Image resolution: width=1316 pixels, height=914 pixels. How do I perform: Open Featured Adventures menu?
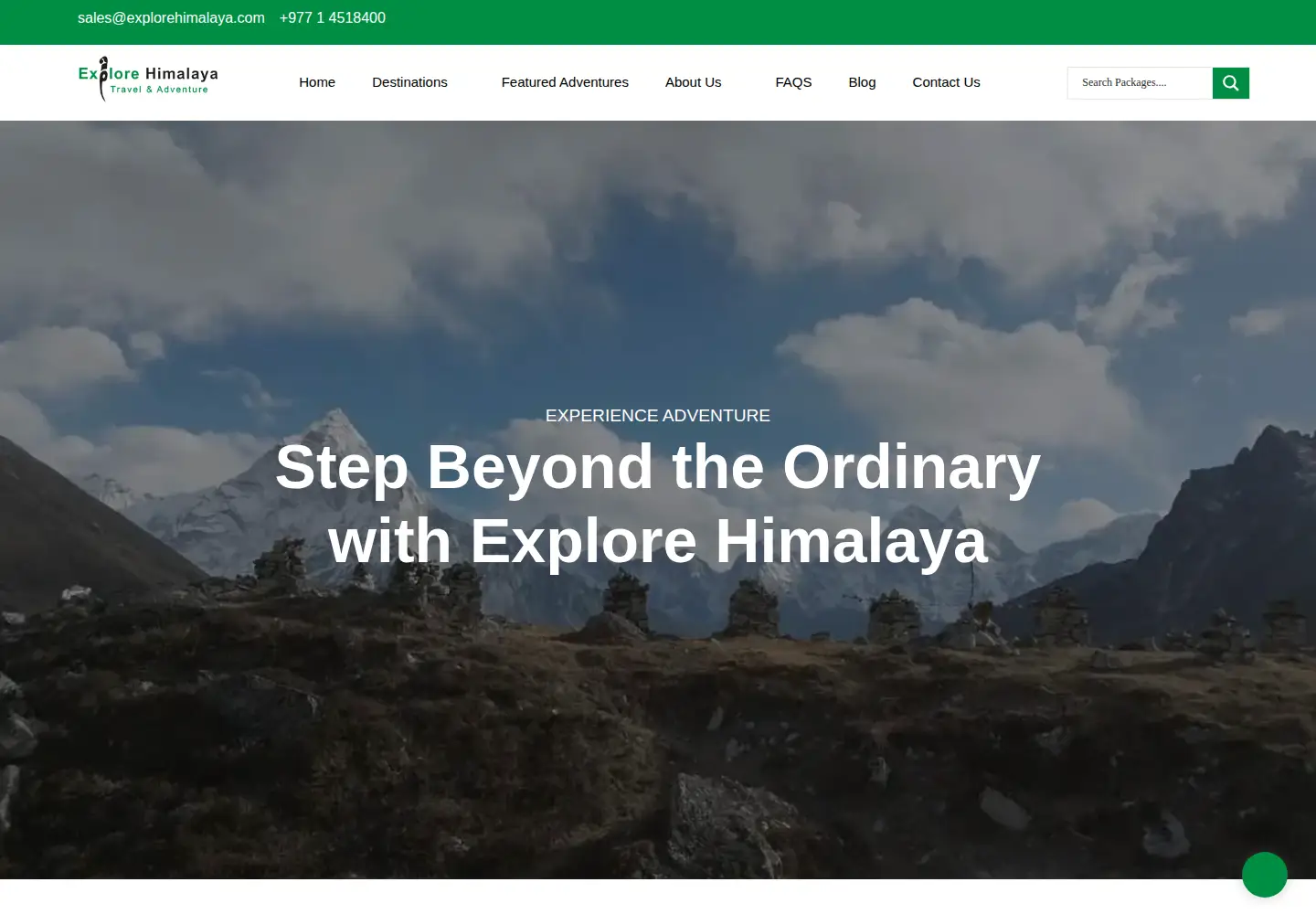pos(565,82)
